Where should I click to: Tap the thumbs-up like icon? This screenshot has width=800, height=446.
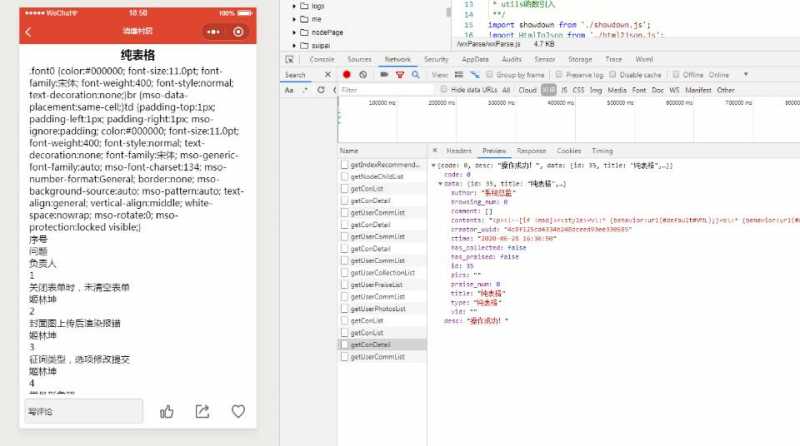pos(167,411)
